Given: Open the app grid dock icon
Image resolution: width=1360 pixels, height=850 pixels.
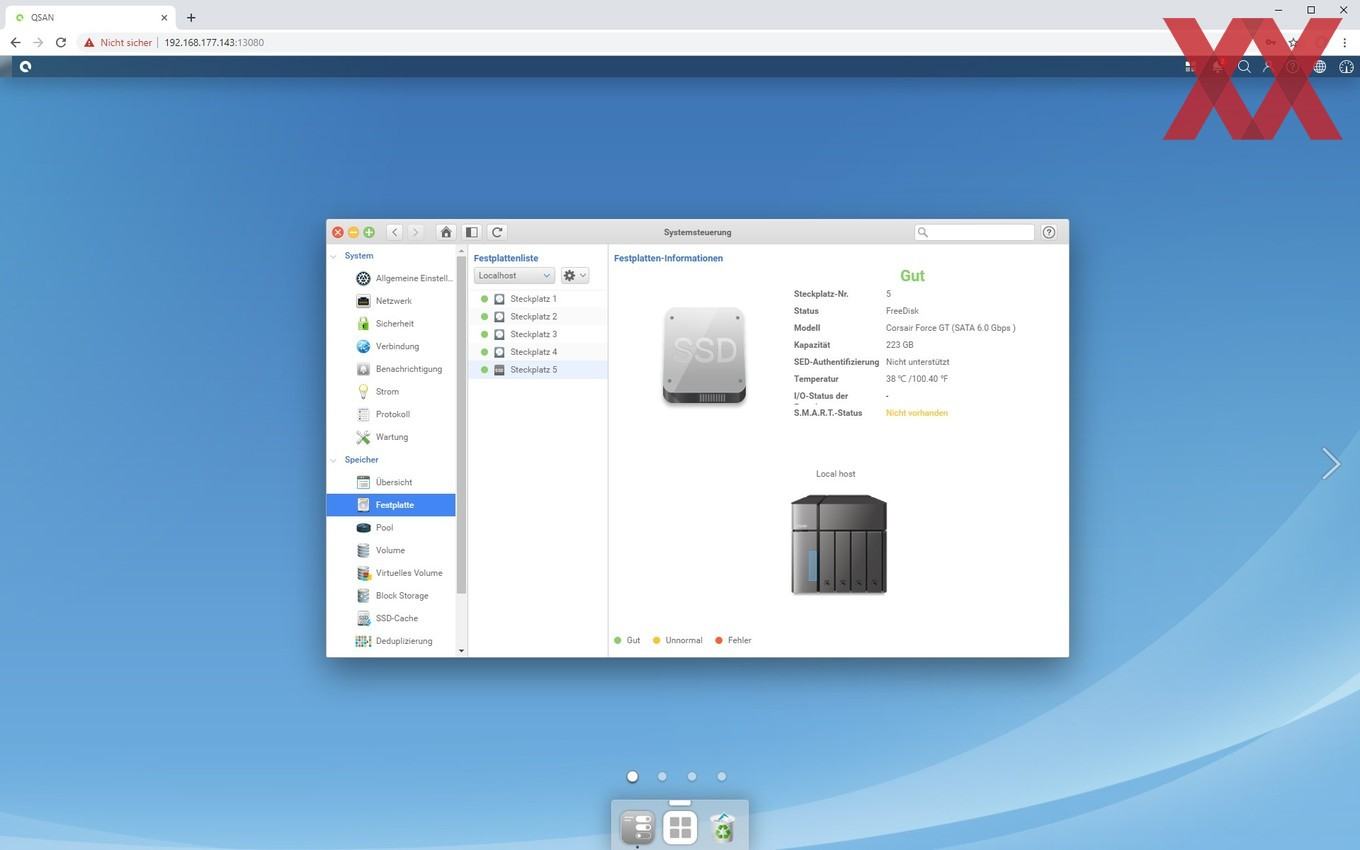Looking at the screenshot, I should [x=680, y=828].
